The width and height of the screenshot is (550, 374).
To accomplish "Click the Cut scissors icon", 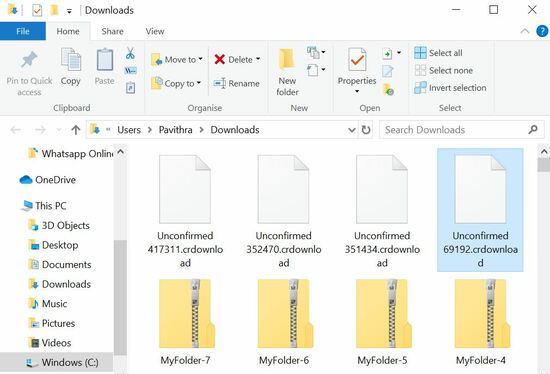I will click(130, 53).
